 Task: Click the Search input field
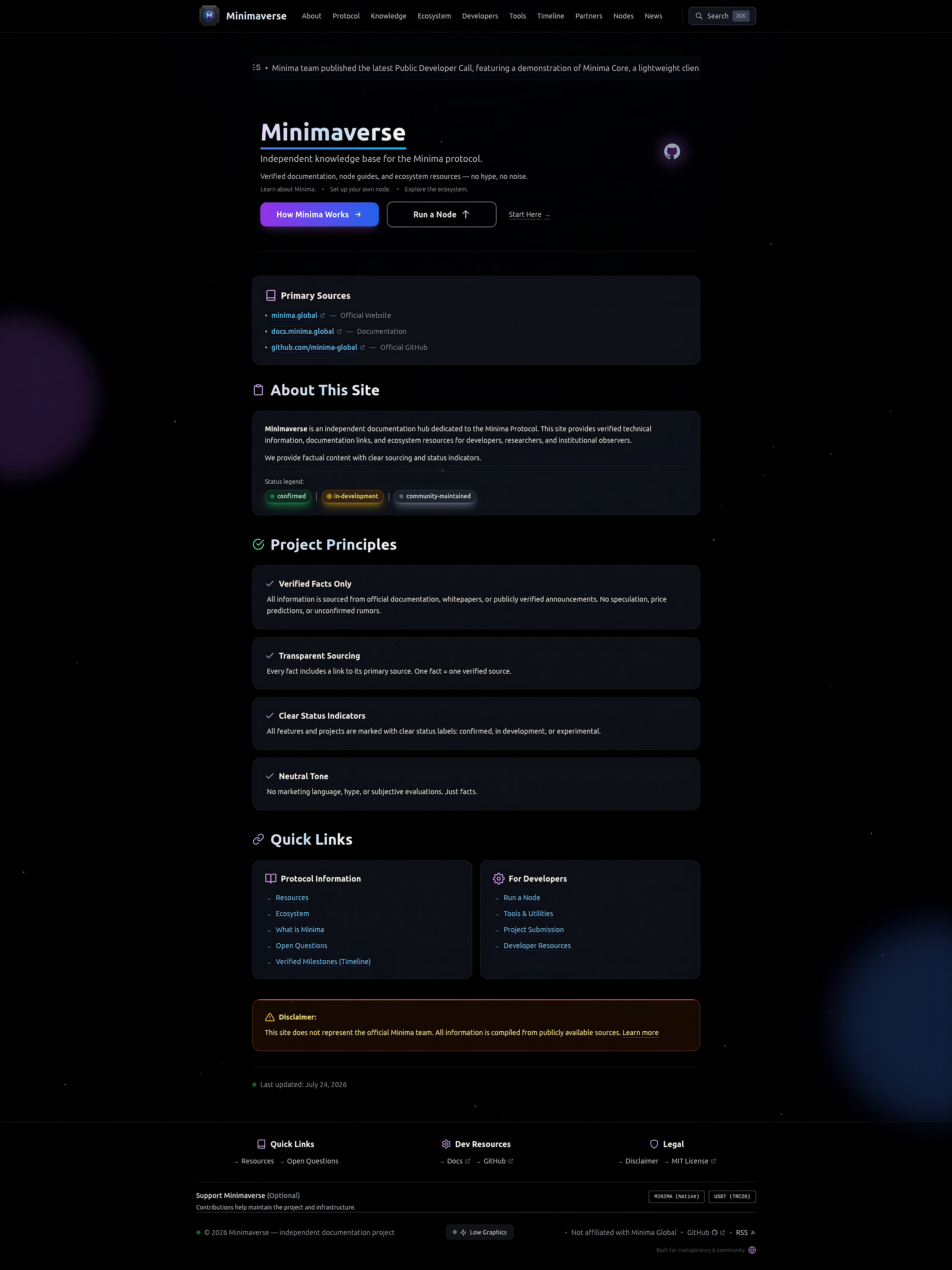722,16
